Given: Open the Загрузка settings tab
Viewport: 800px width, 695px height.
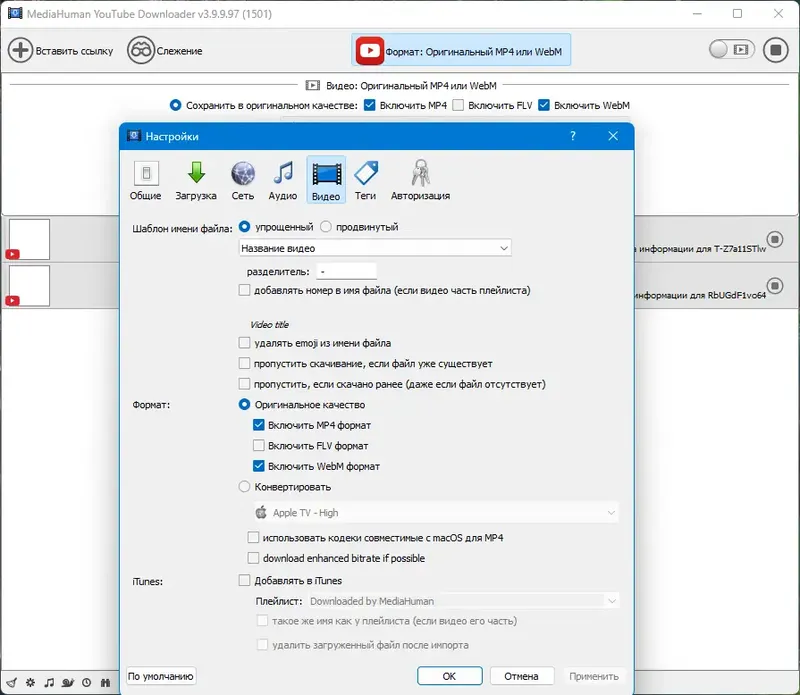Looking at the screenshot, I should pos(196,180).
